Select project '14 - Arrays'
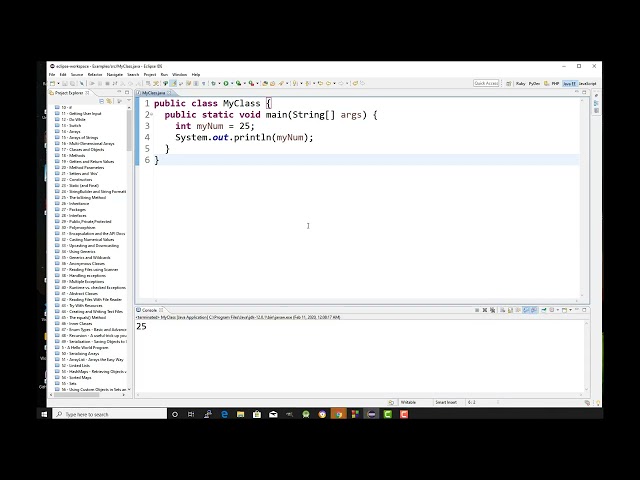640x480 pixels. coord(71,131)
